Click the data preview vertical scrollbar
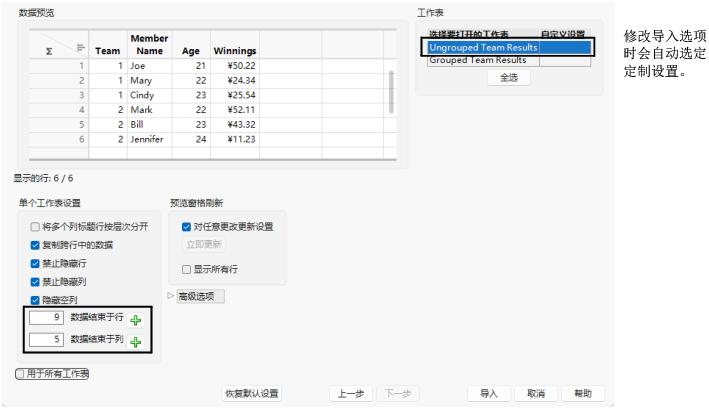The height and width of the screenshot is (409, 709). pos(391,92)
